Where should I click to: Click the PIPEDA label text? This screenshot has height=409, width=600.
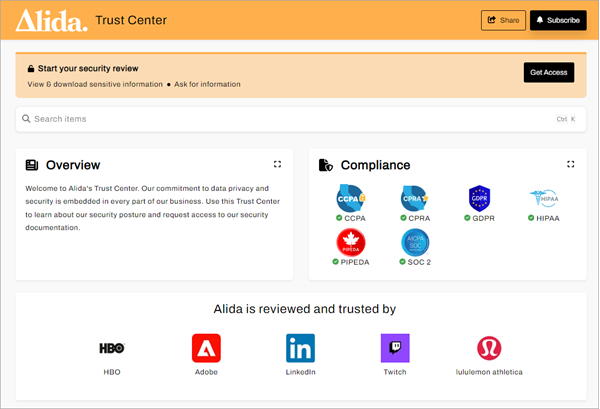pos(355,262)
